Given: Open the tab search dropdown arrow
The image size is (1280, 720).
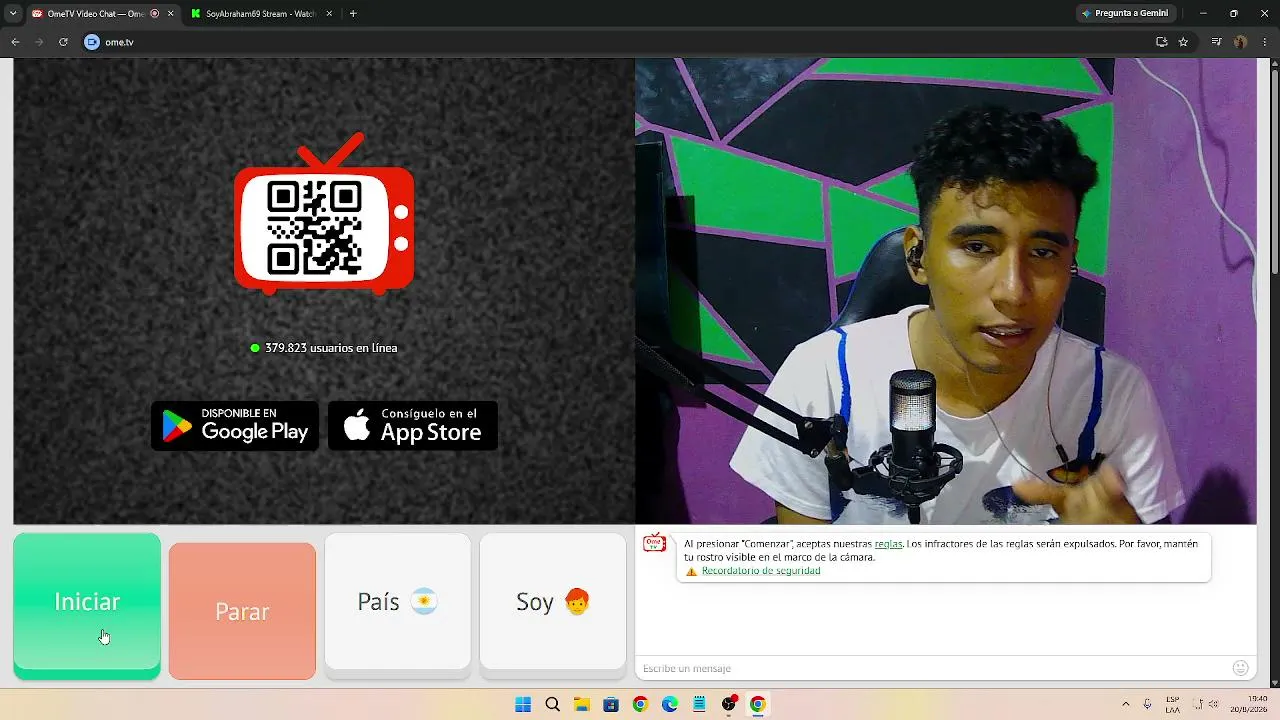Looking at the screenshot, I should click(x=12, y=14).
